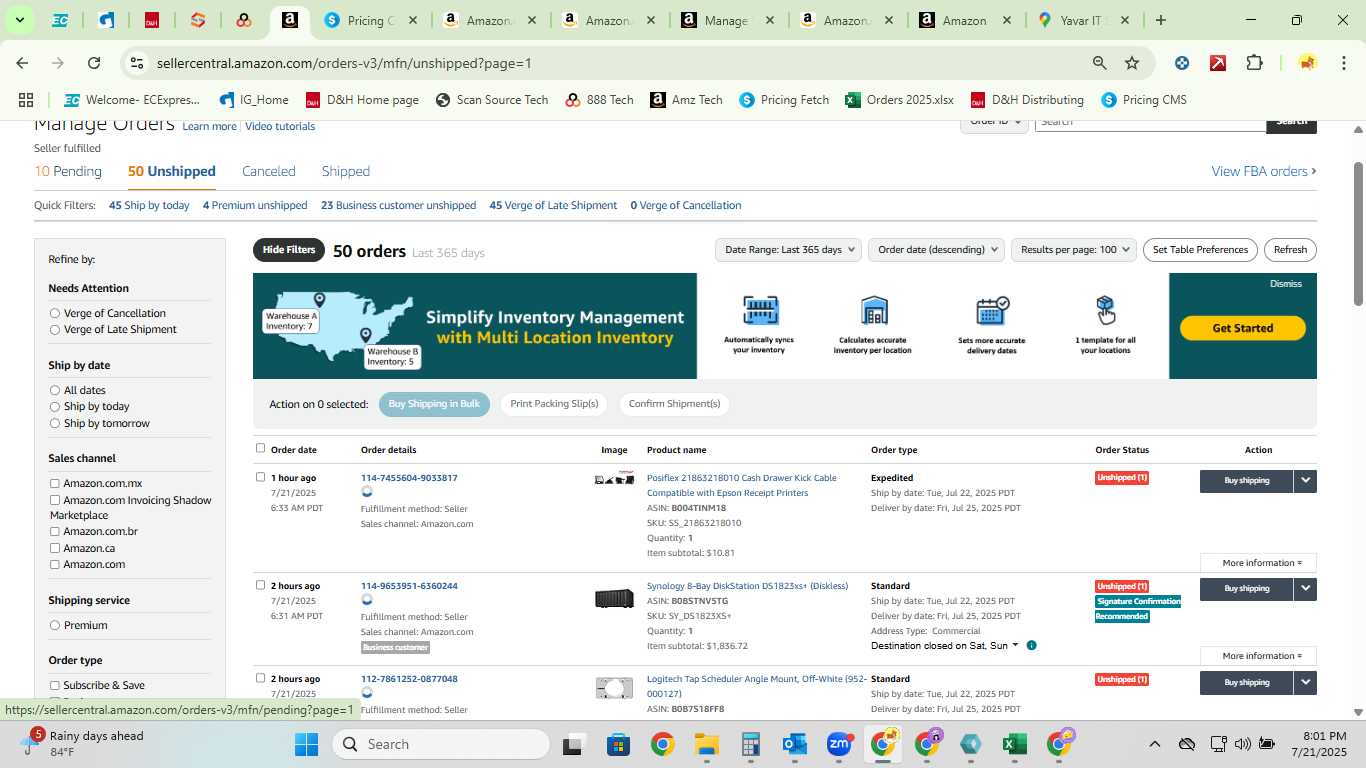Open the browser zoom magnifier icon
The width and height of the screenshot is (1366, 768).
[1099, 63]
